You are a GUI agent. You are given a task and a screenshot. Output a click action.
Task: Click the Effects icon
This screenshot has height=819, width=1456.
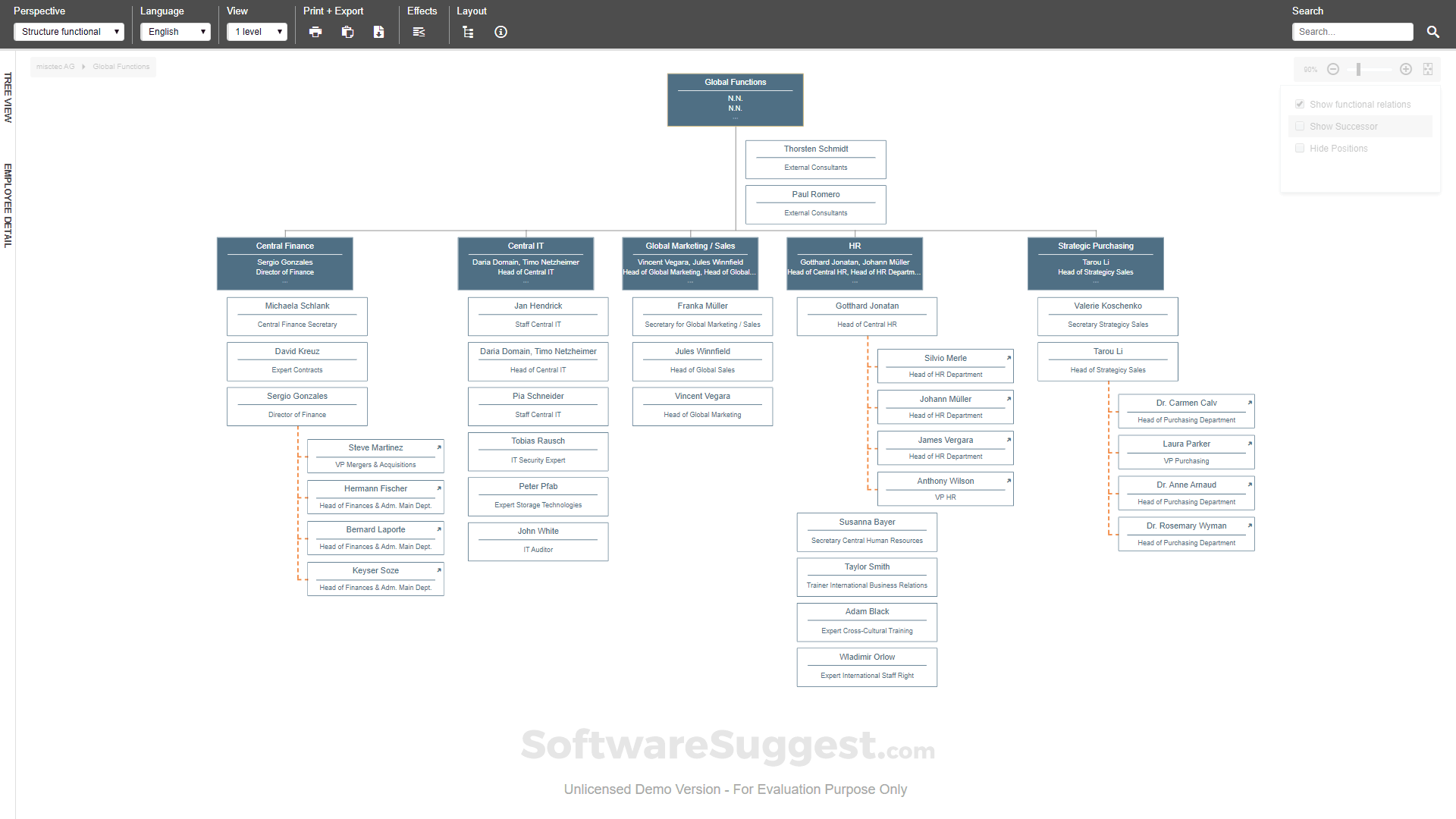[x=419, y=32]
